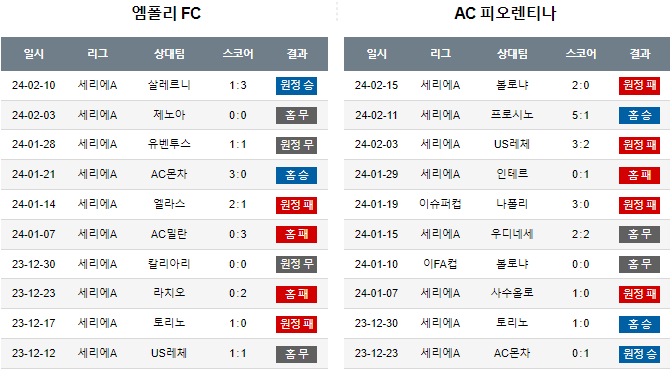
Task: Select the 홈 패 badge for AC밀란 match
Action: [x=296, y=234]
